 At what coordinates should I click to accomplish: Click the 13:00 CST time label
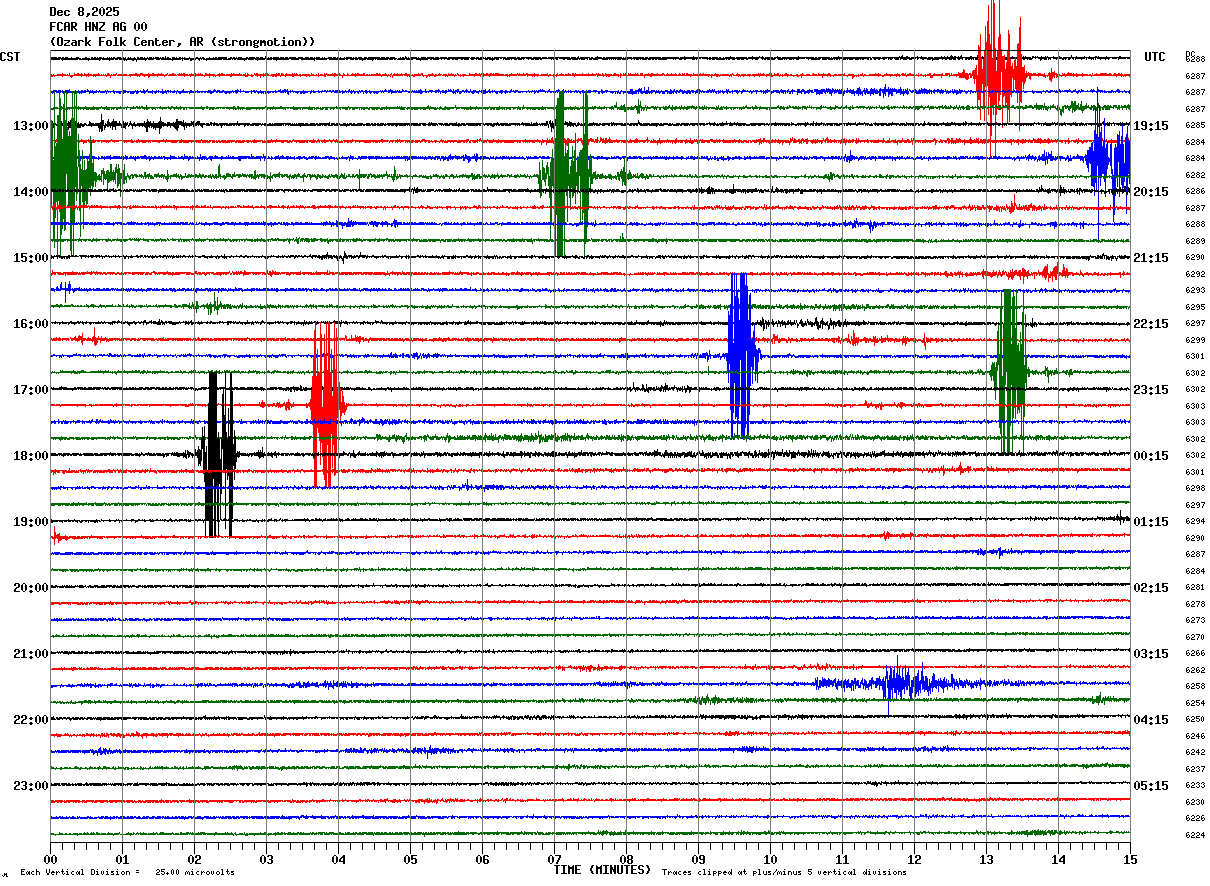[30, 126]
